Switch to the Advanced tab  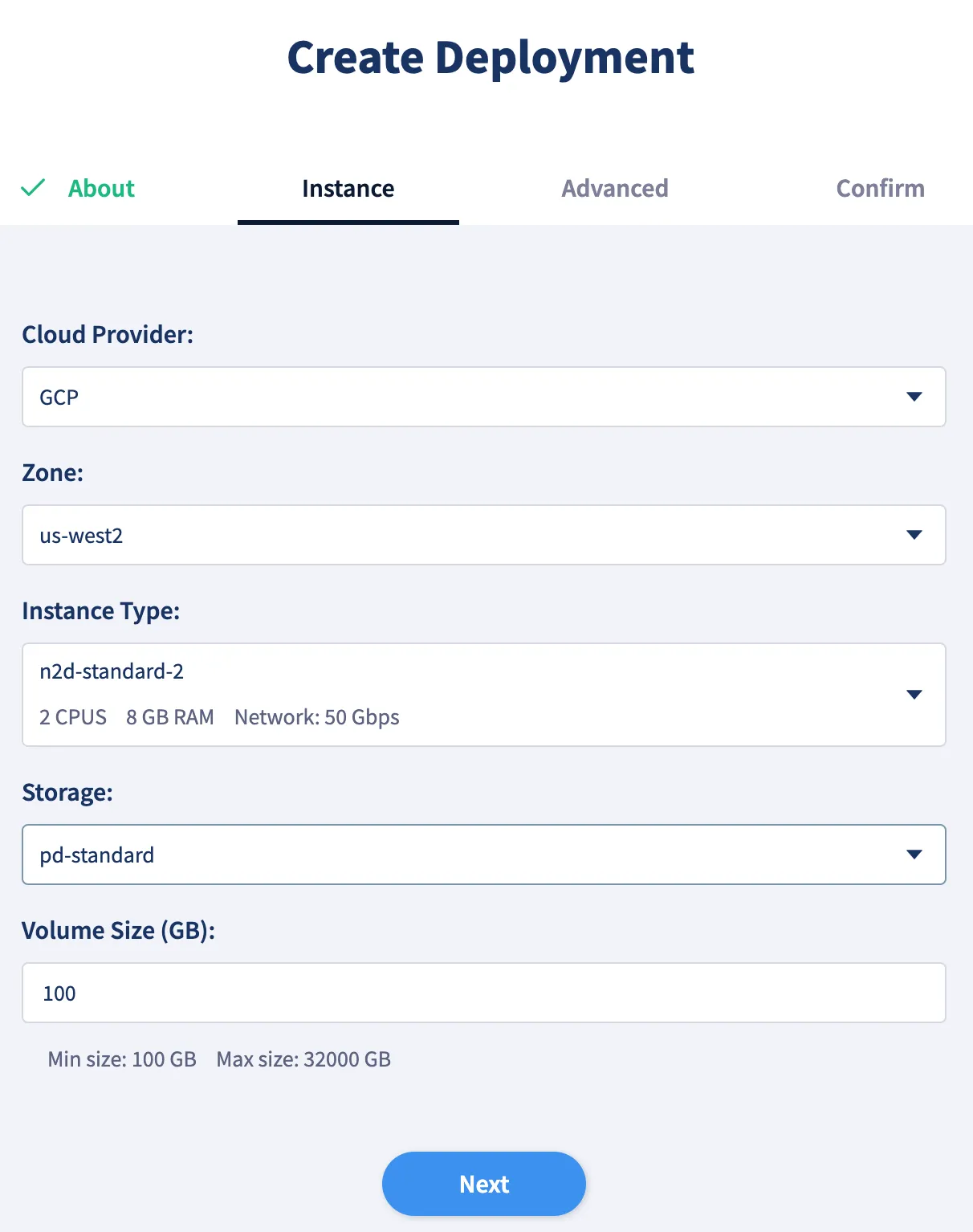coord(614,188)
